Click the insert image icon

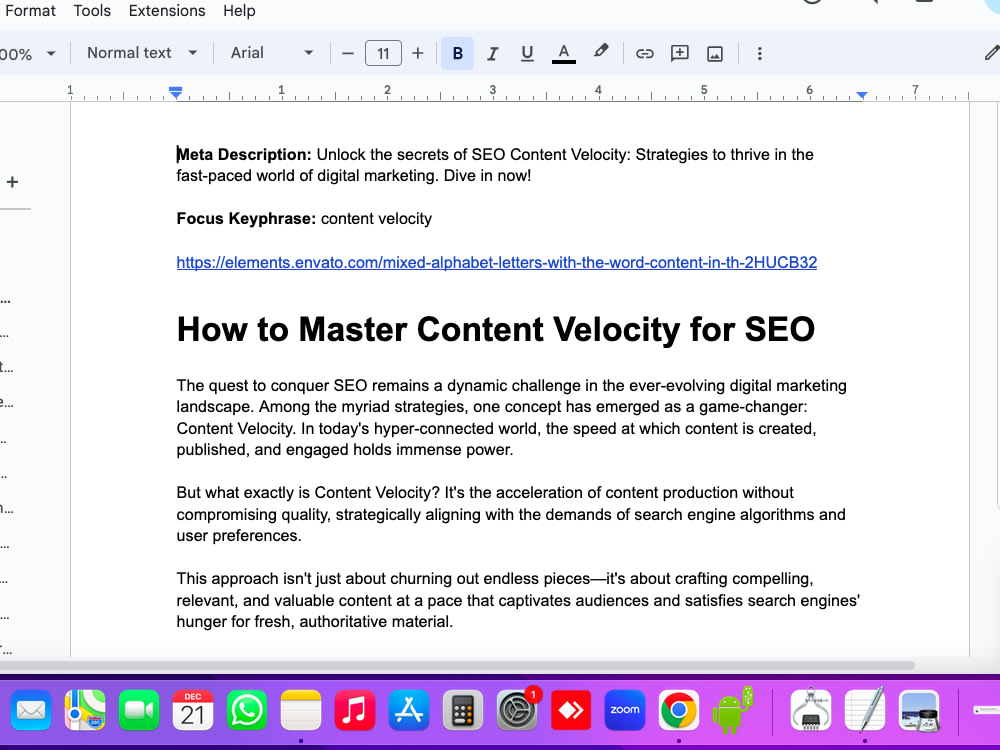coord(715,54)
